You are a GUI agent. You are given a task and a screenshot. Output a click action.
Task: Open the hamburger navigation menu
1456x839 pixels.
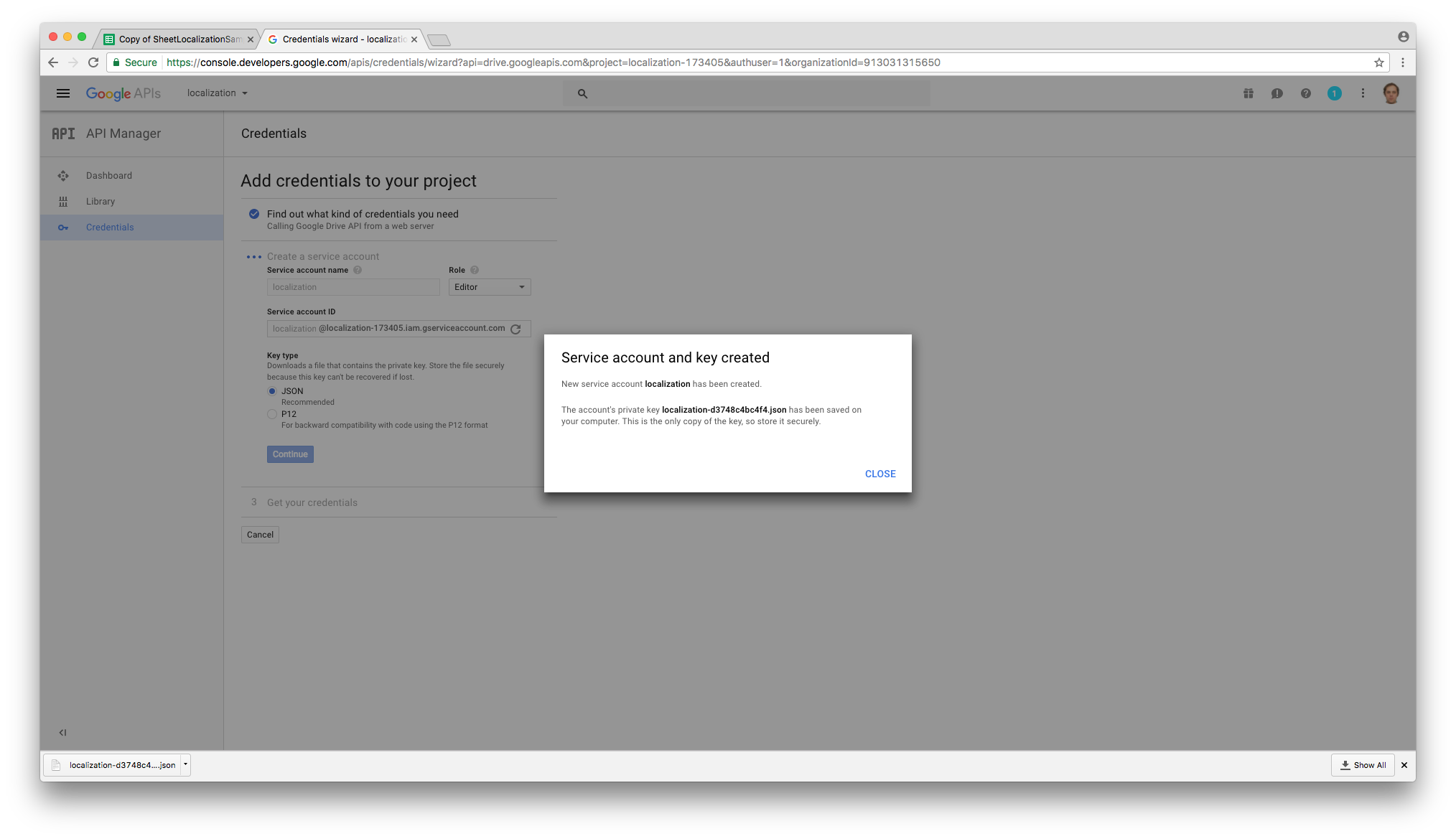tap(63, 93)
